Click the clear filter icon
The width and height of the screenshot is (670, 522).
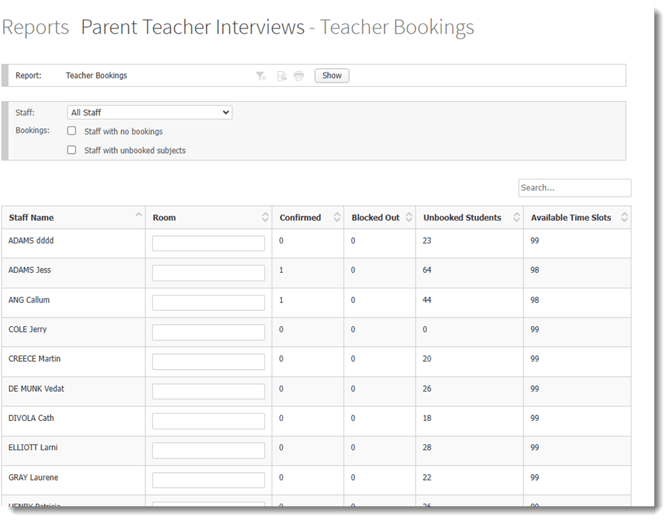click(x=261, y=76)
